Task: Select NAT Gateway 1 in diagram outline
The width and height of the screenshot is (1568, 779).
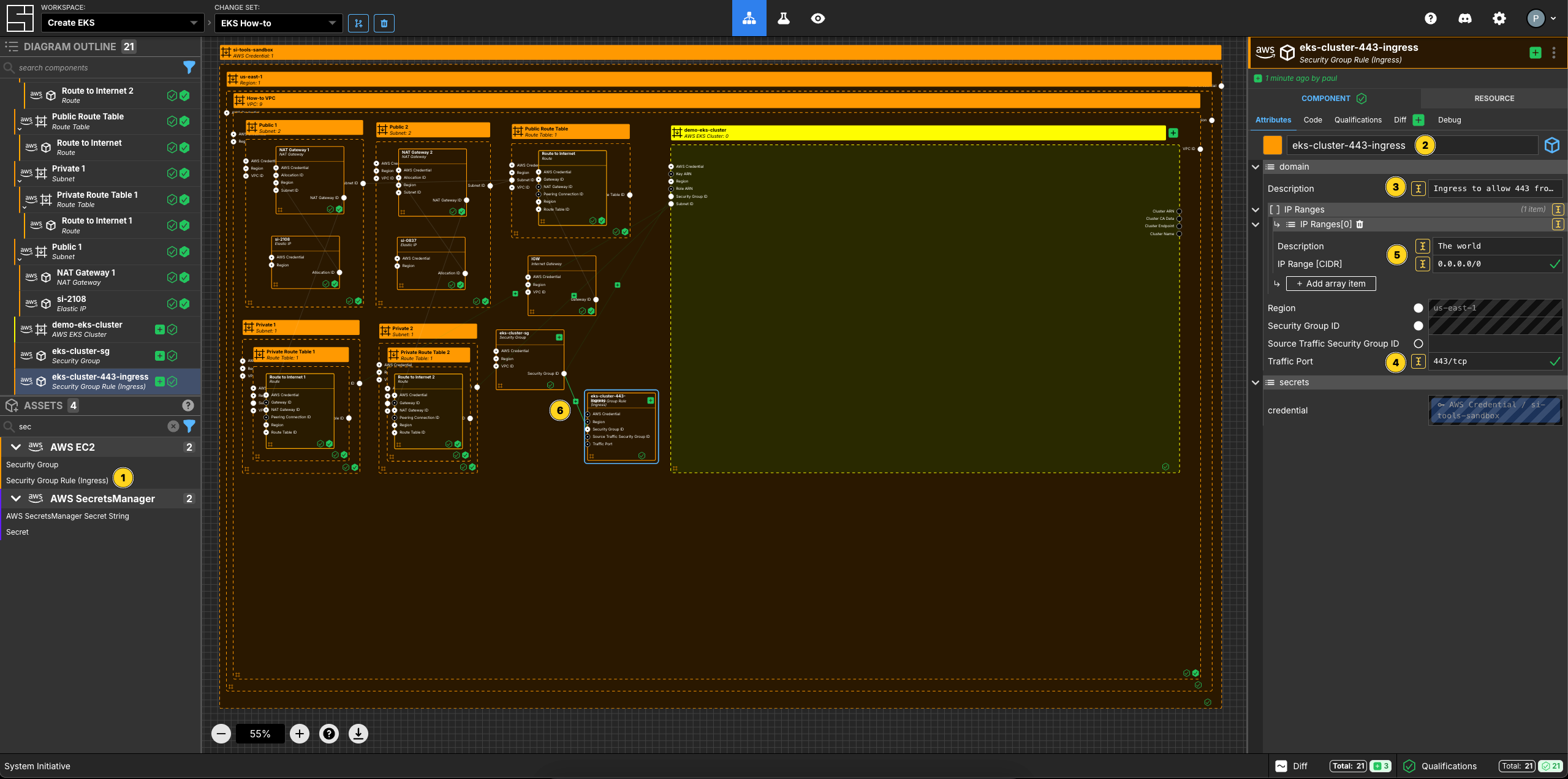Action: [109, 277]
